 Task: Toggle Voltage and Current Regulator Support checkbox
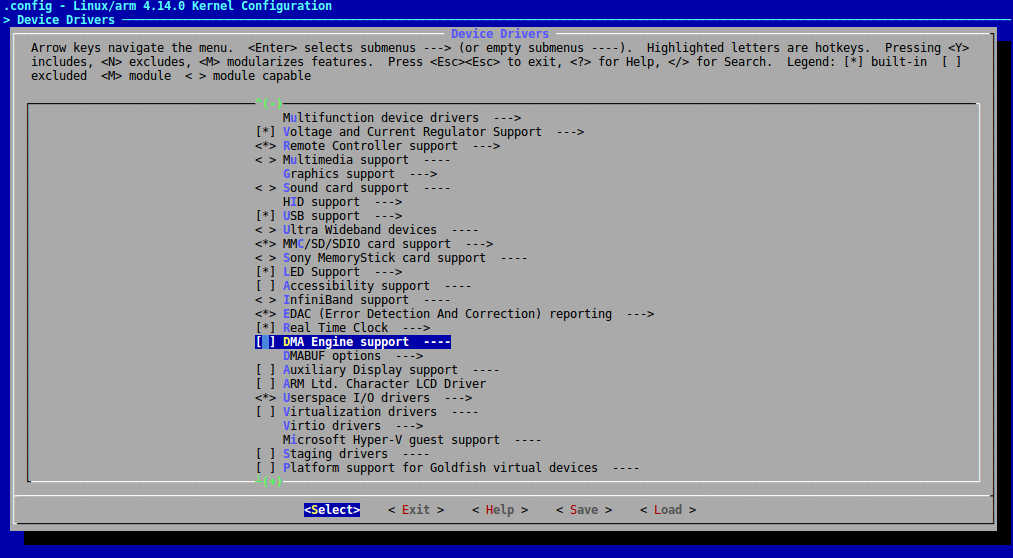point(266,132)
